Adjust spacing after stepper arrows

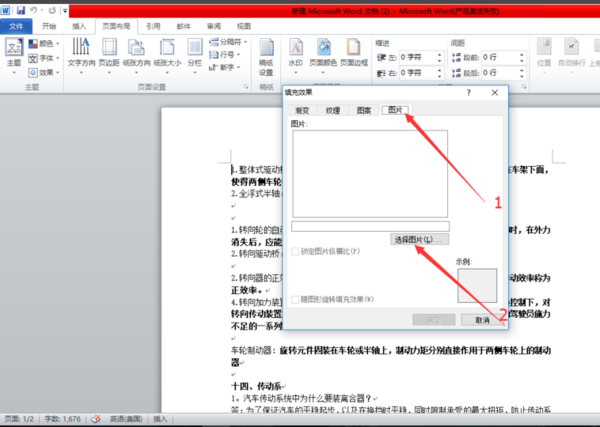pos(522,73)
